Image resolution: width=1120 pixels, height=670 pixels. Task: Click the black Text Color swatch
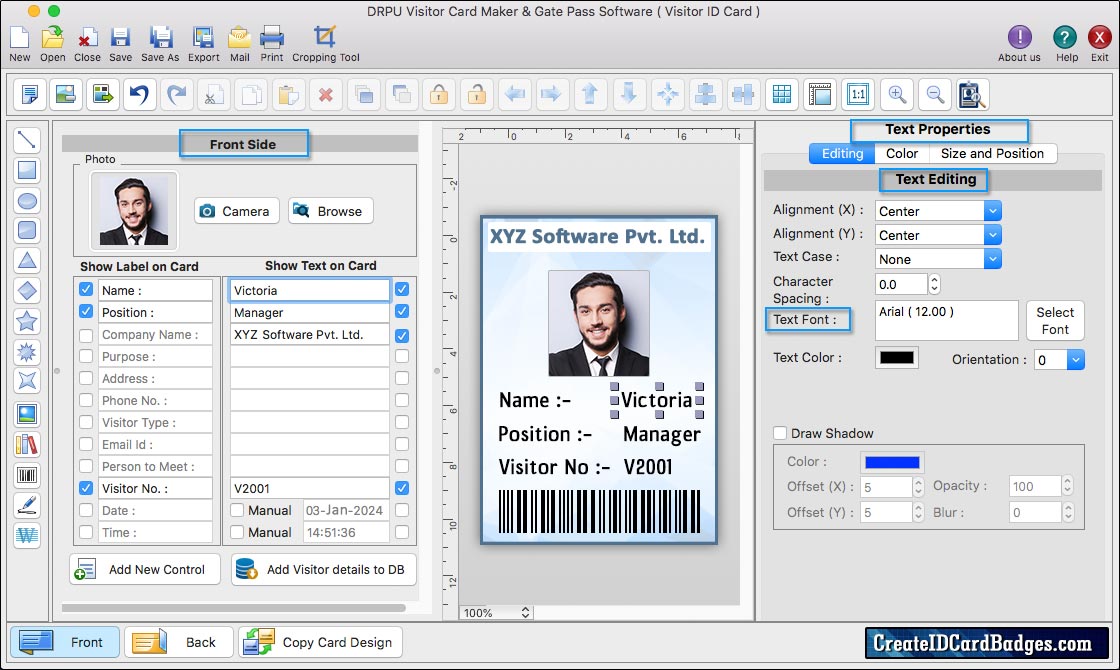coord(896,358)
